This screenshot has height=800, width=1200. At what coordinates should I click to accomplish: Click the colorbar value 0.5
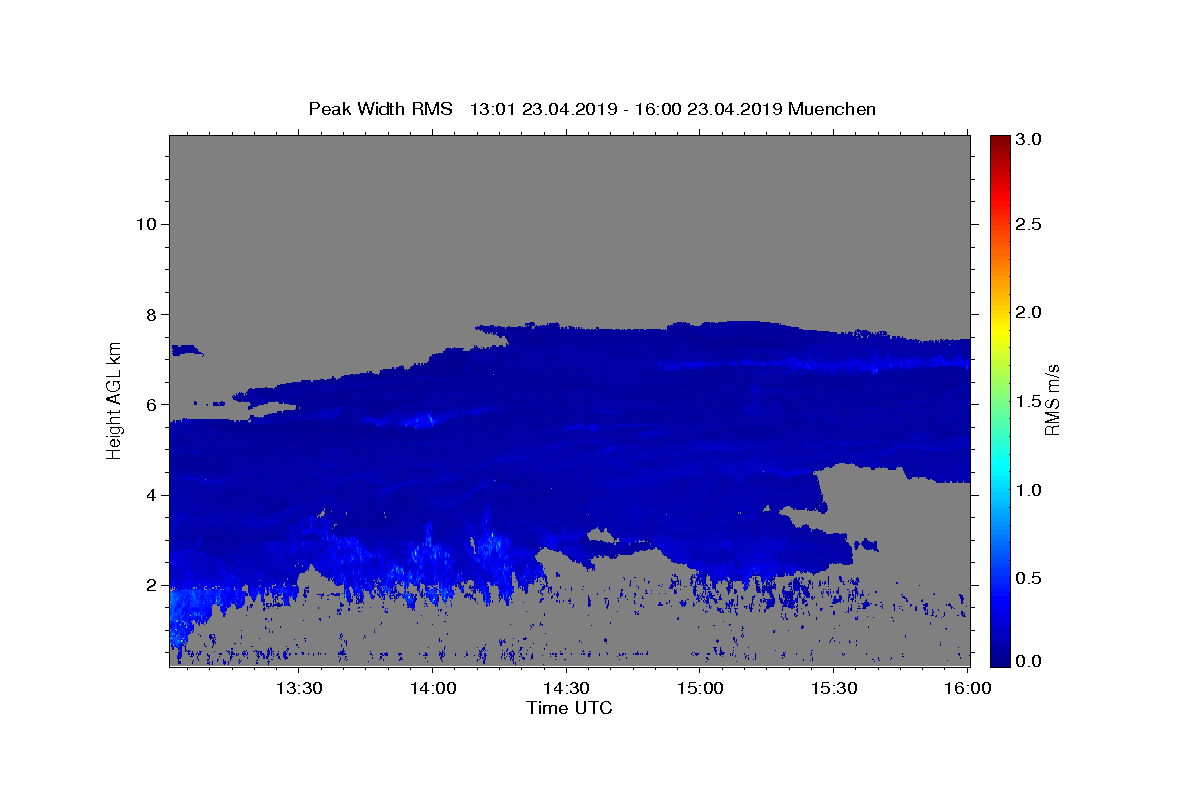tap(1030, 579)
